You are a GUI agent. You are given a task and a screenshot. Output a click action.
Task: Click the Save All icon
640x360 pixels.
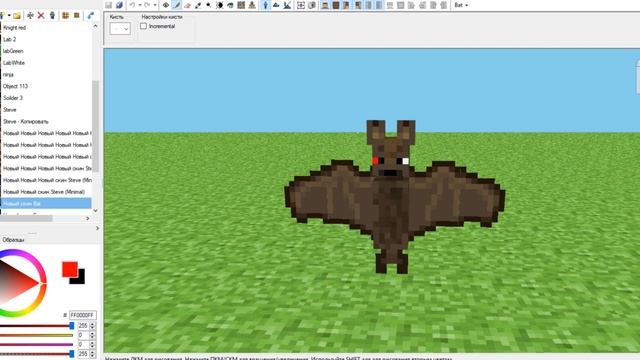coord(119,5)
